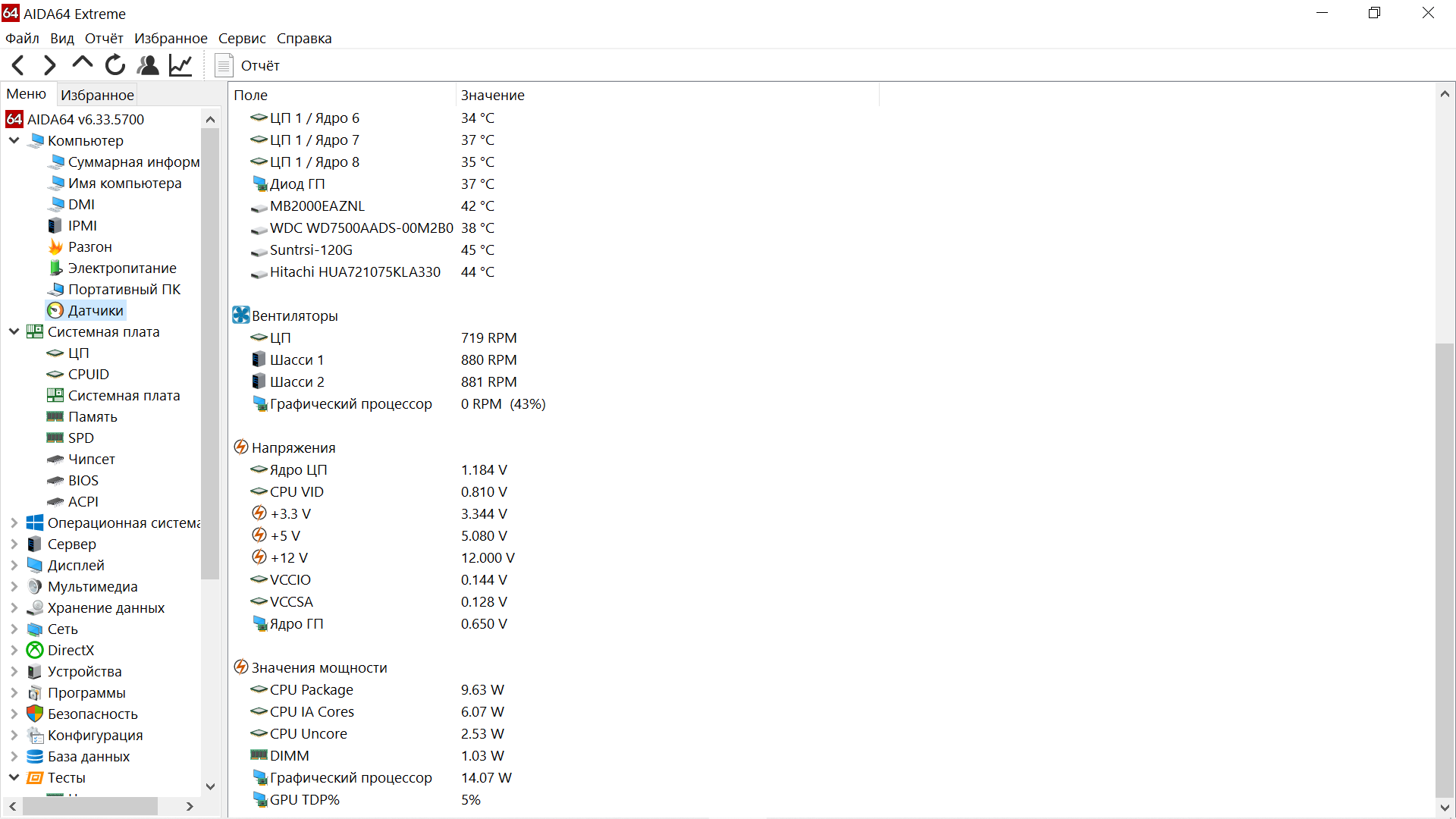This screenshot has width=1456, height=819.
Task: Expand the Операционная система node
Action: click(14, 523)
